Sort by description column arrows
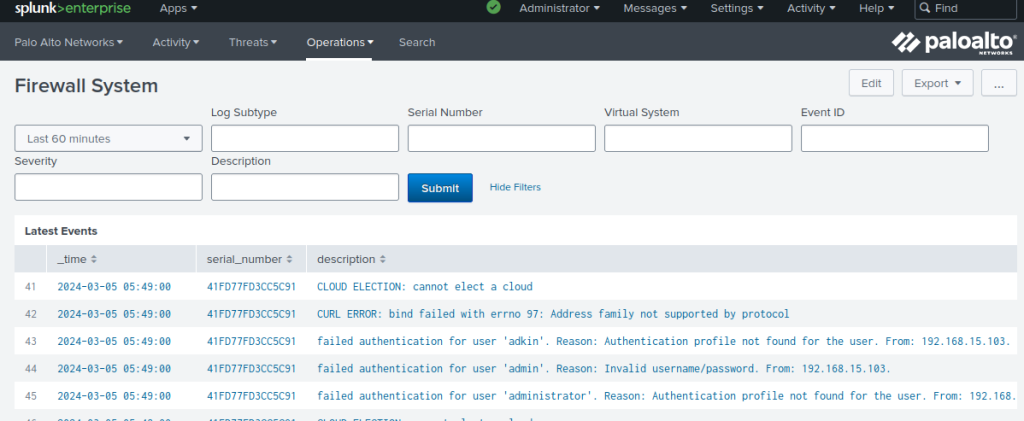1024x421 pixels. click(383, 259)
